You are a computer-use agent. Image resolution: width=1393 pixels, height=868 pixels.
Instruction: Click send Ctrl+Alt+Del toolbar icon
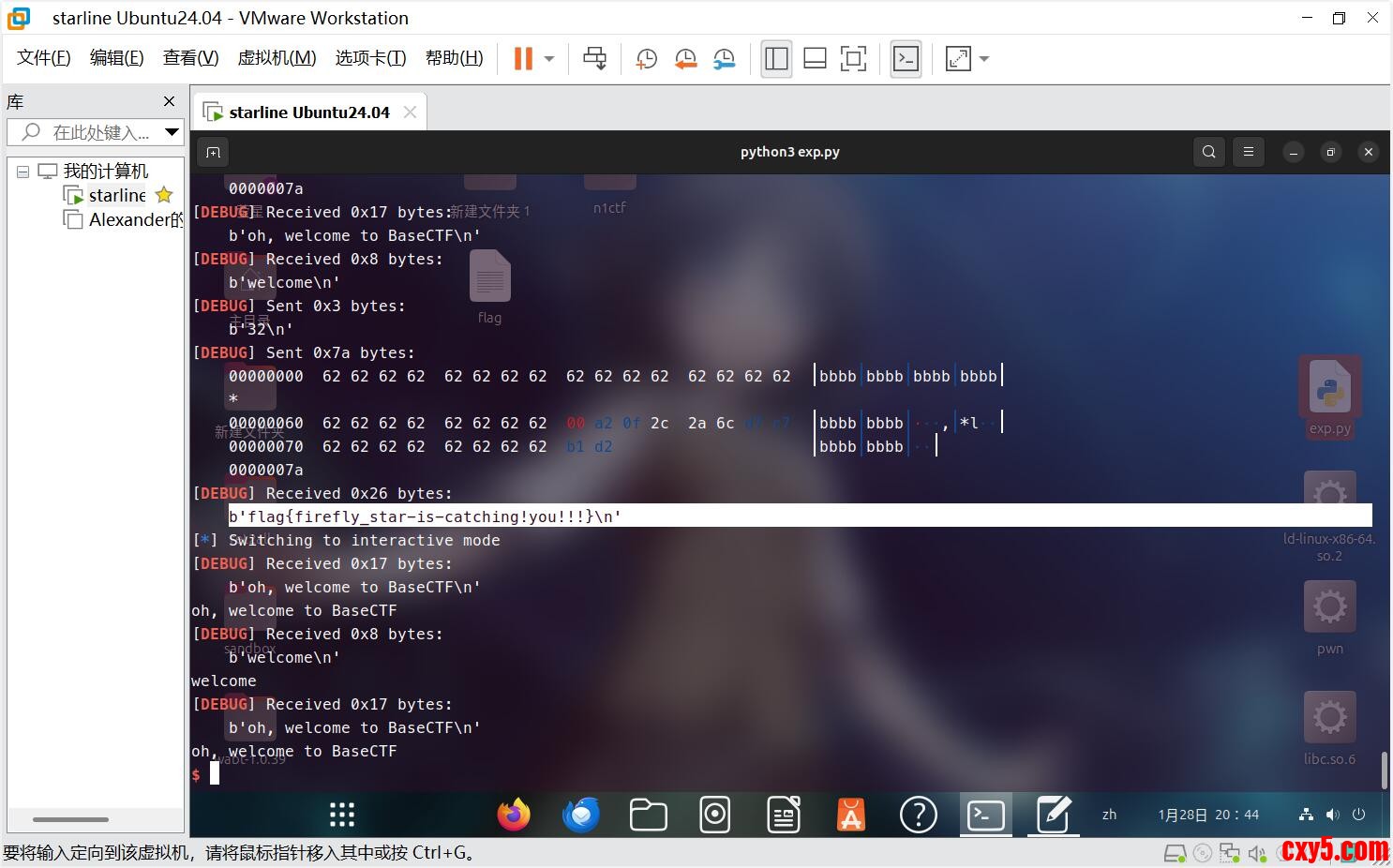(594, 59)
